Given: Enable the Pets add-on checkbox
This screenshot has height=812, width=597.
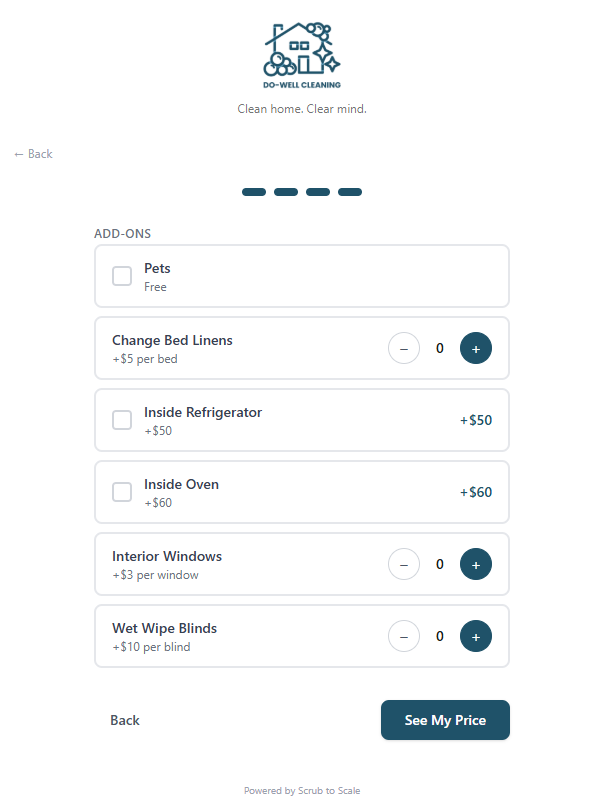Looking at the screenshot, I should pyautogui.click(x=122, y=276).
